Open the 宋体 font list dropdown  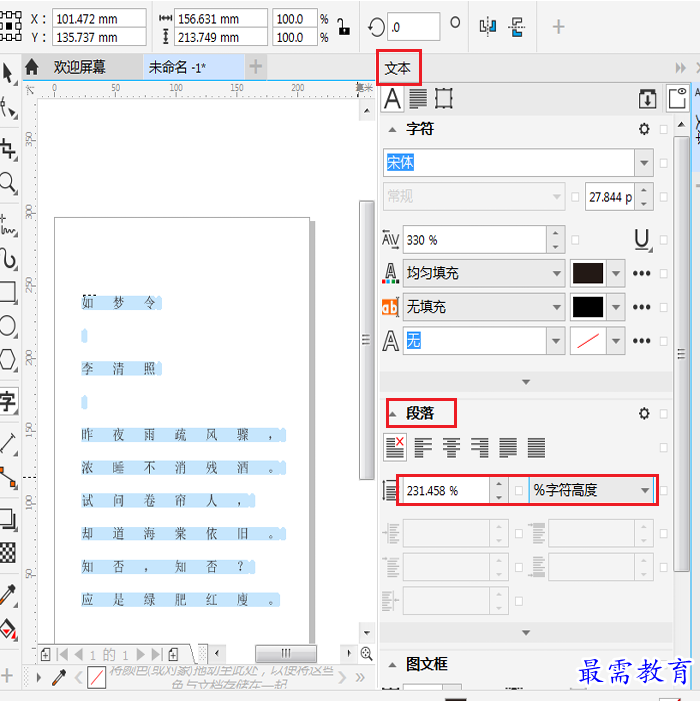[x=644, y=163]
